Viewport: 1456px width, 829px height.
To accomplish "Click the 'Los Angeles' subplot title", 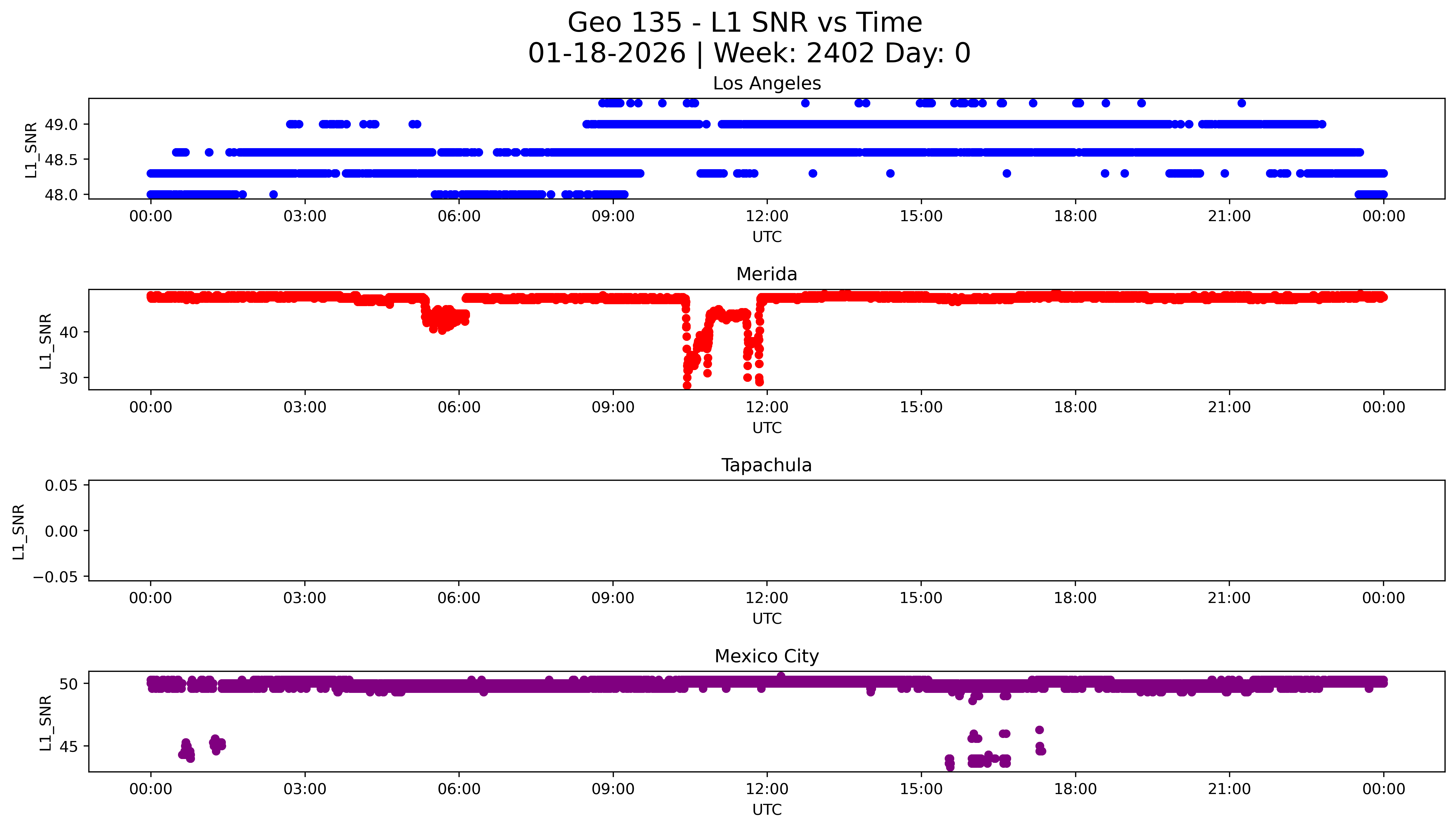I will point(766,83).
